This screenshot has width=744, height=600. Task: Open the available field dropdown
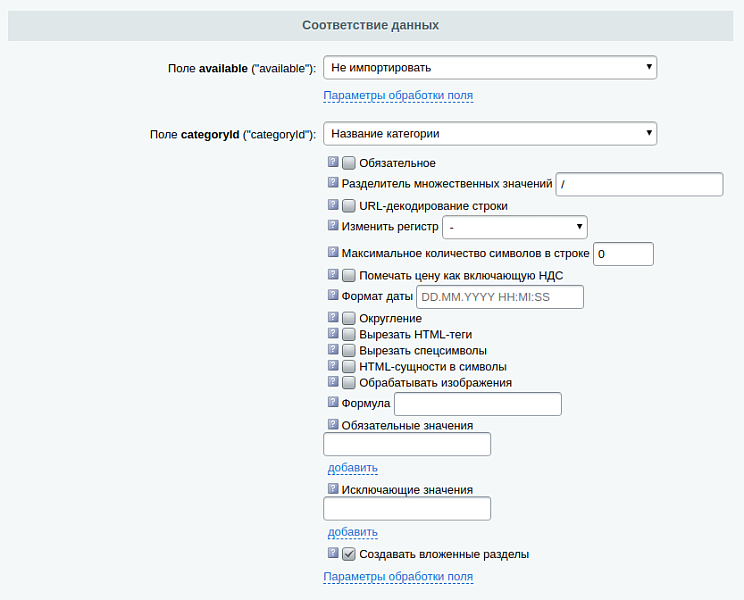[490, 68]
